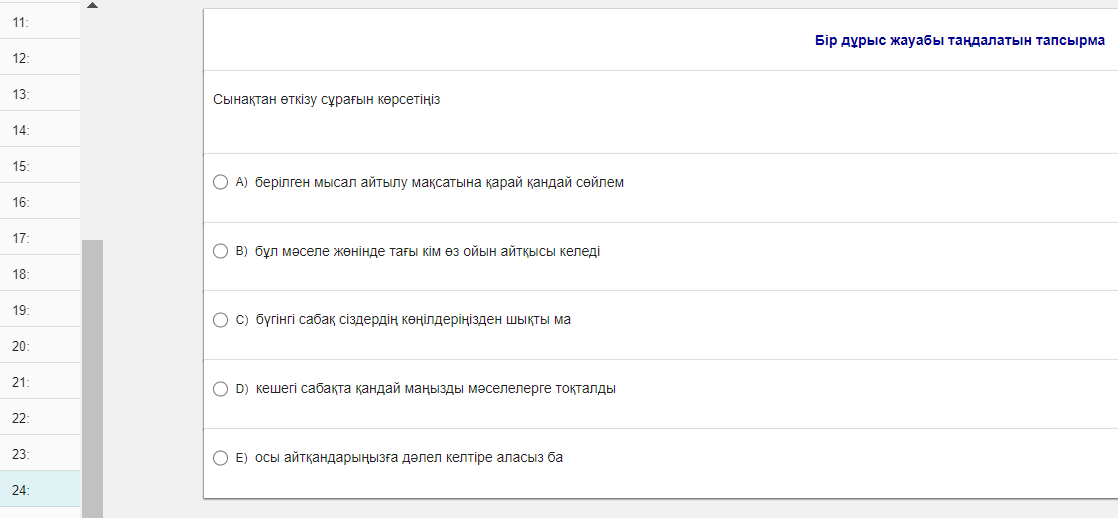
Task: Navigate to question 14
Action: [40, 130]
